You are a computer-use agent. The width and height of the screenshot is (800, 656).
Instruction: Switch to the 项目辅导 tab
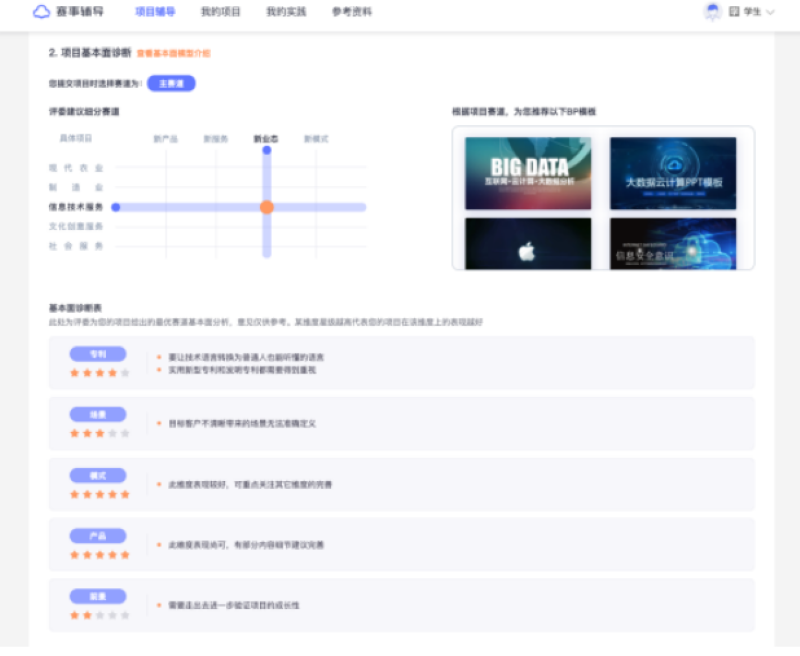click(155, 12)
